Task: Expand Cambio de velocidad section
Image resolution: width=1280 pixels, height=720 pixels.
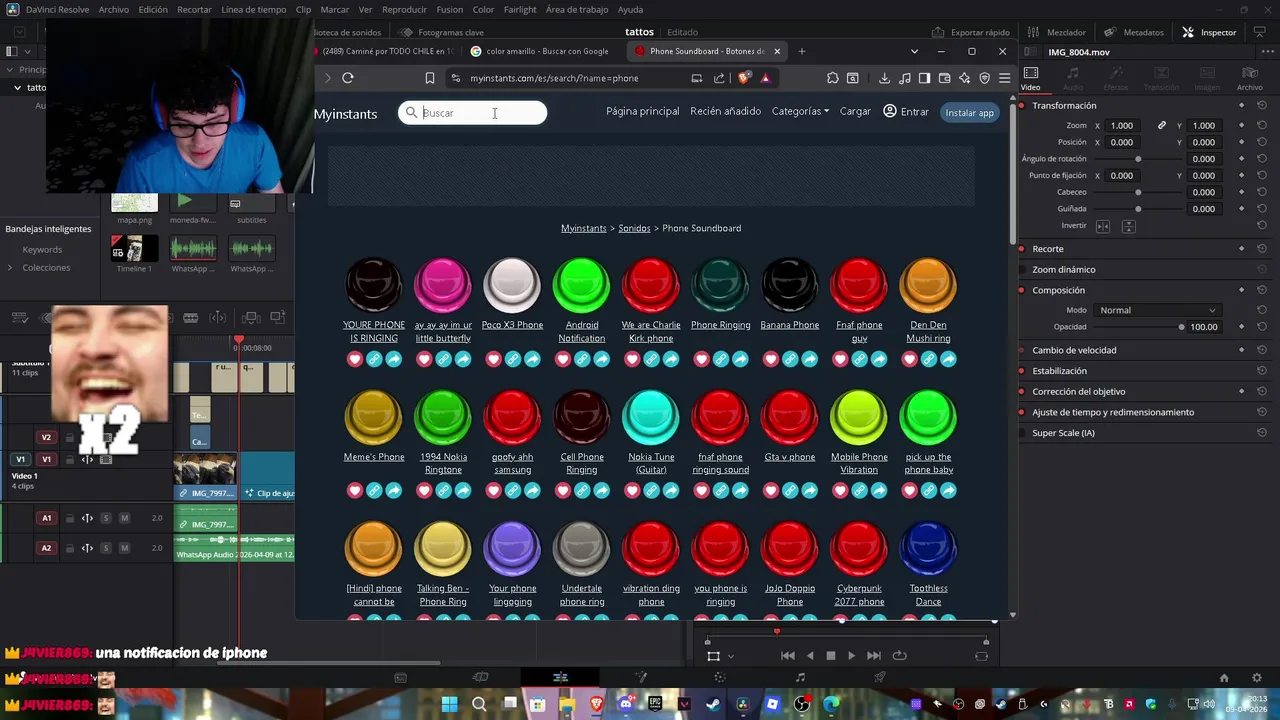Action: (1074, 350)
